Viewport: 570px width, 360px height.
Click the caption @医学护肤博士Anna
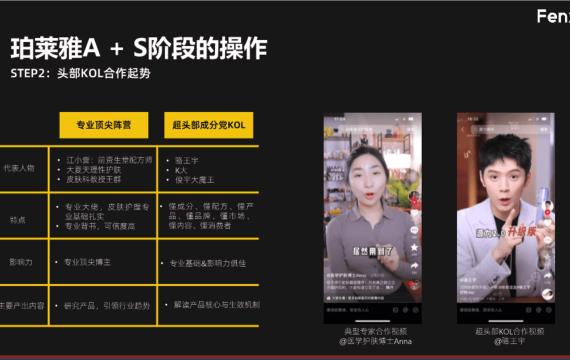point(375,341)
